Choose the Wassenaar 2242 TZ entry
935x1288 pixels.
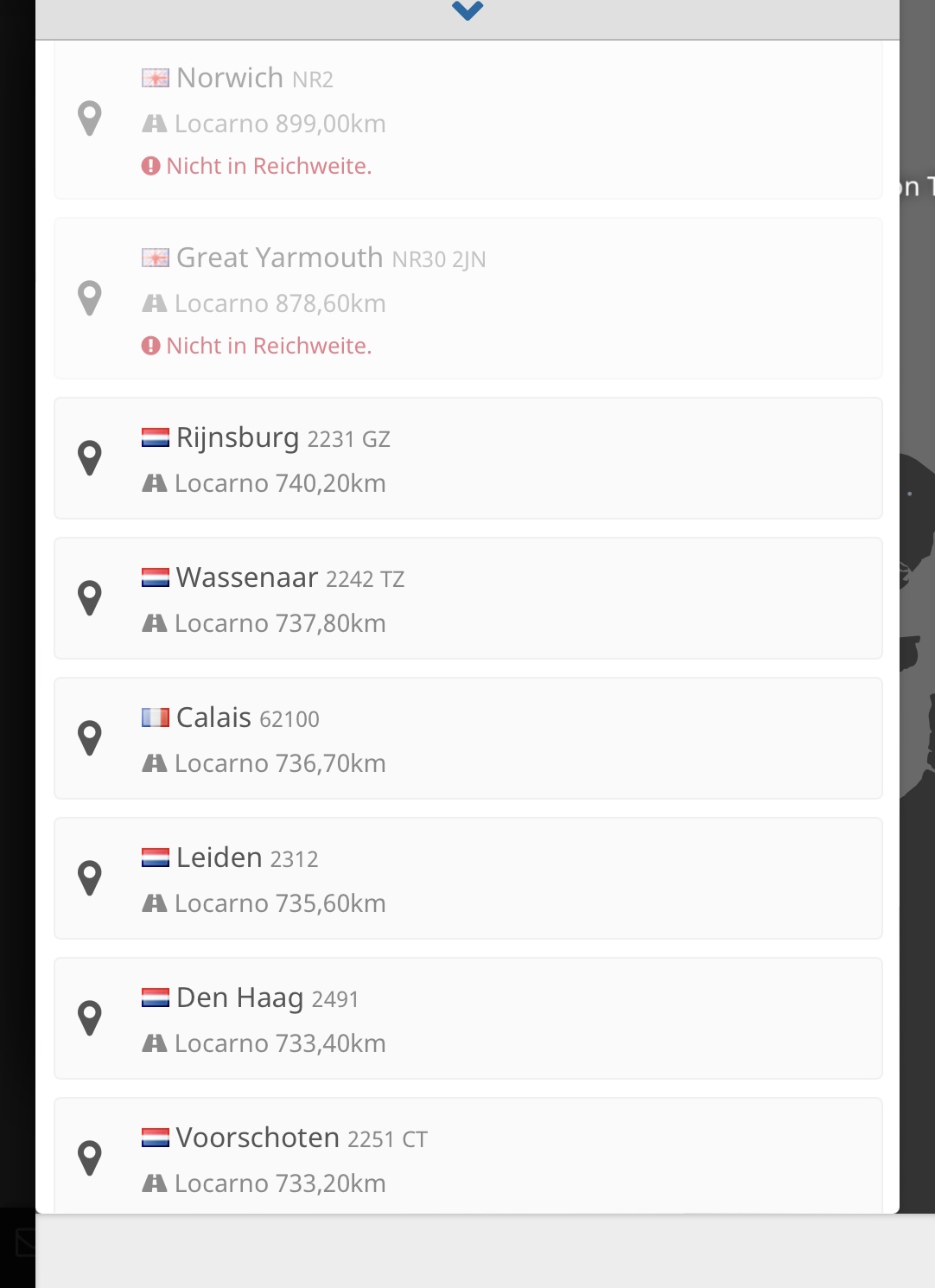289,578
